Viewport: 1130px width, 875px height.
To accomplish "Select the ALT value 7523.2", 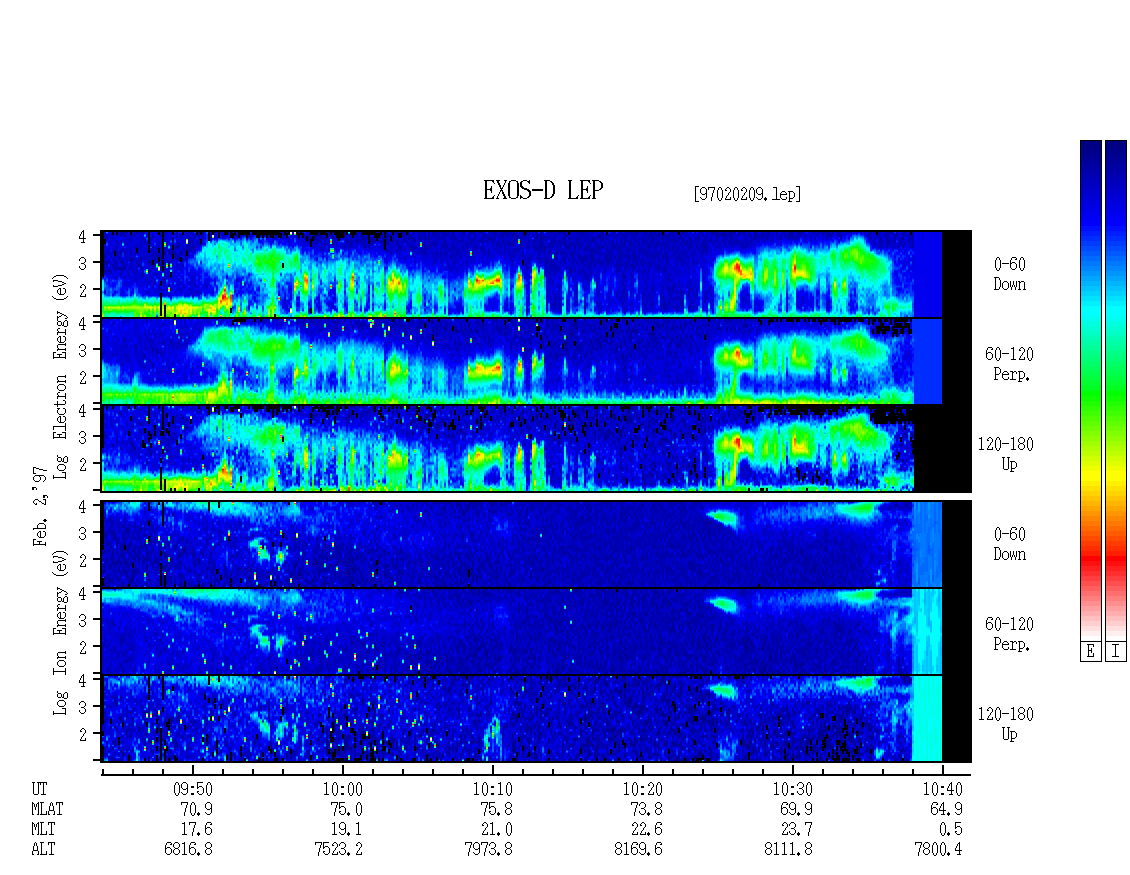I will pyautogui.click(x=338, y=850).
